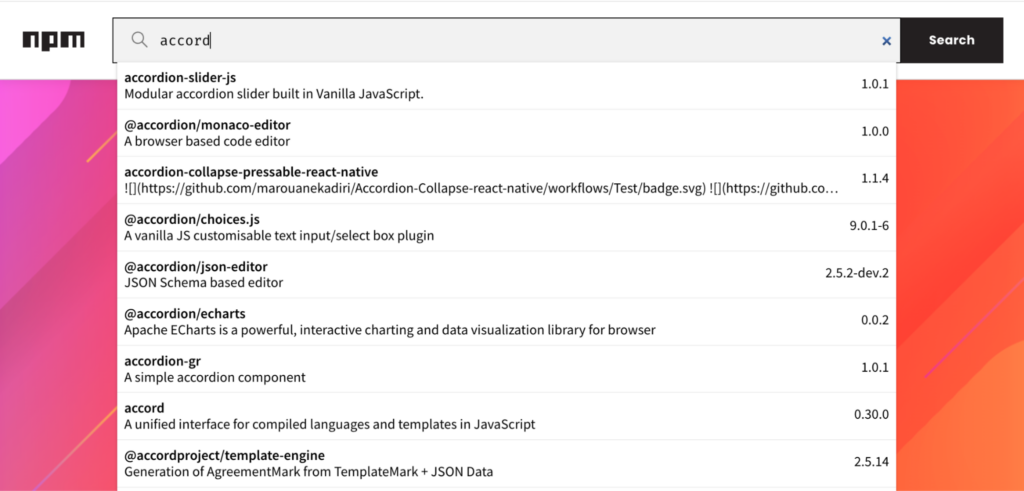
Task: Choose @accordion/monaco-editor from the suggestions
Action: (x=207, y=125)
